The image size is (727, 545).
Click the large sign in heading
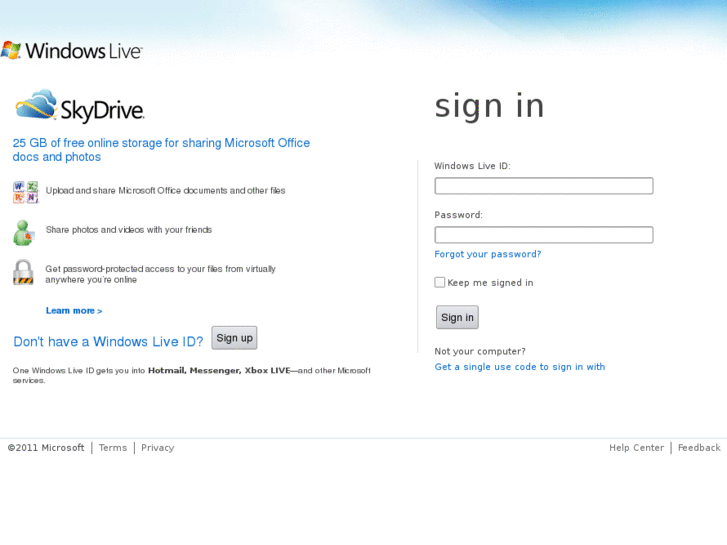click(x=489, y=107)
